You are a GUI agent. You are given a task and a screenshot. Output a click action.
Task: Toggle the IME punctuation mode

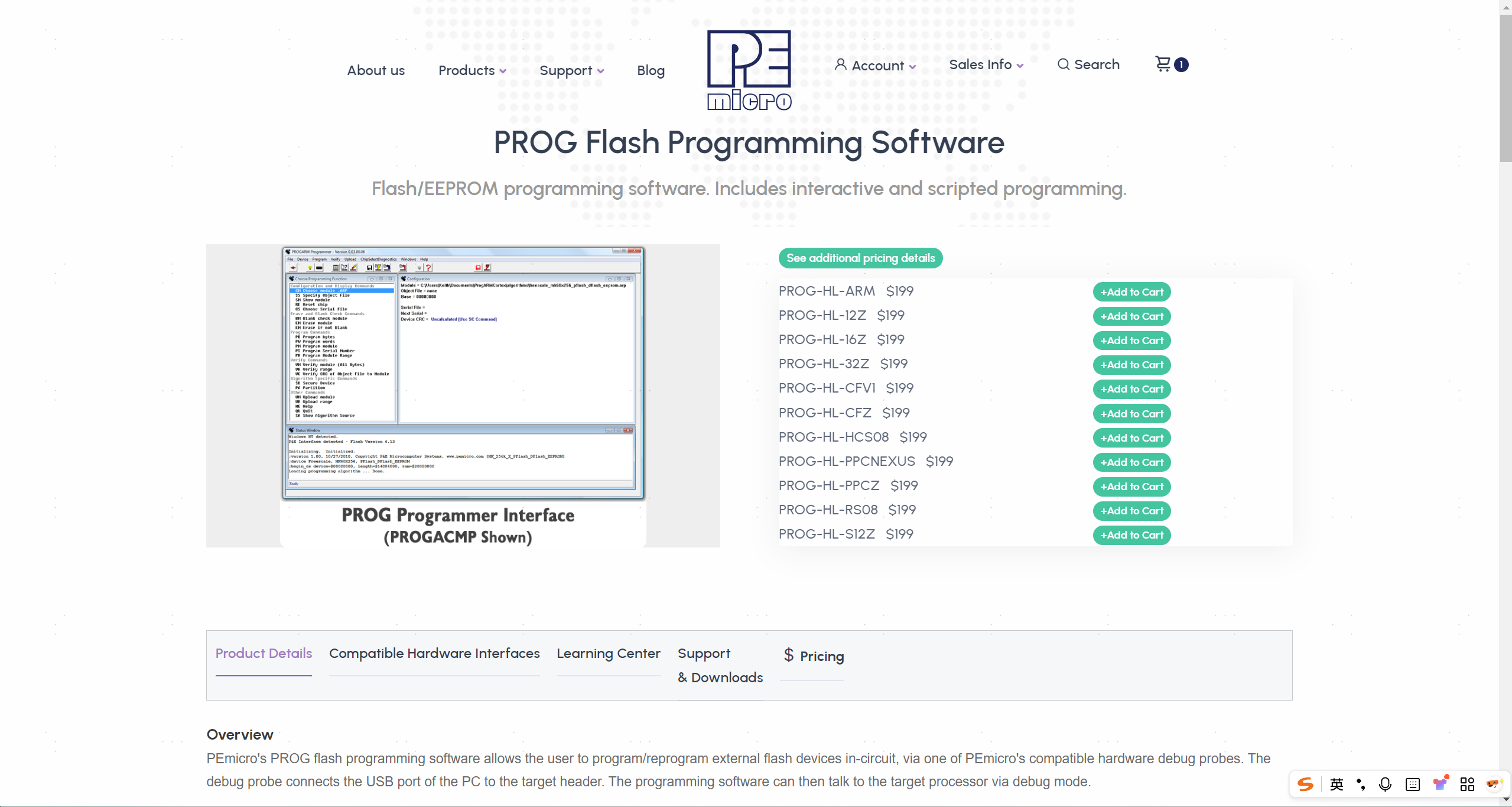click(x=1361, y=785)
